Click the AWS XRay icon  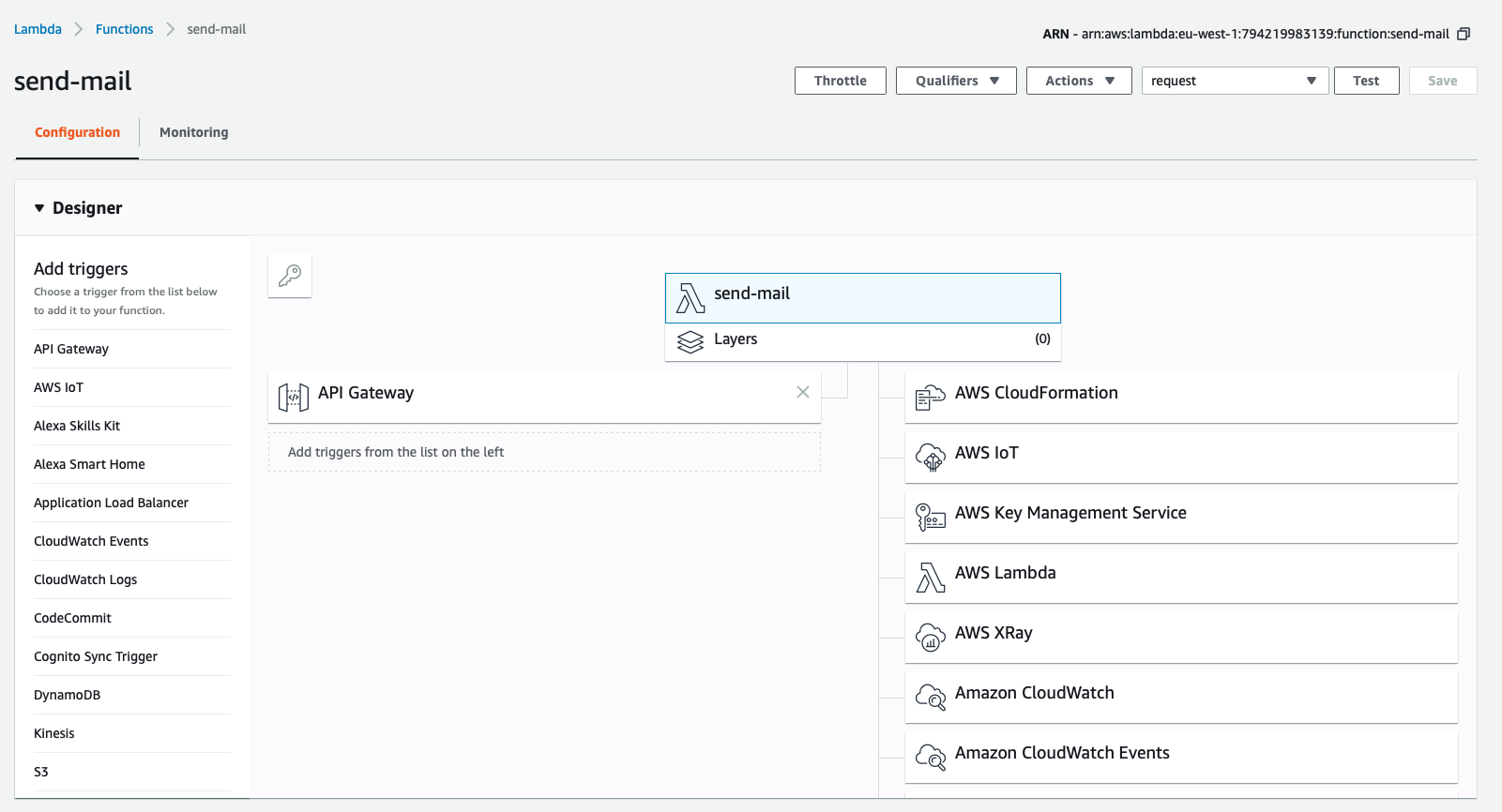coord(931,638)
